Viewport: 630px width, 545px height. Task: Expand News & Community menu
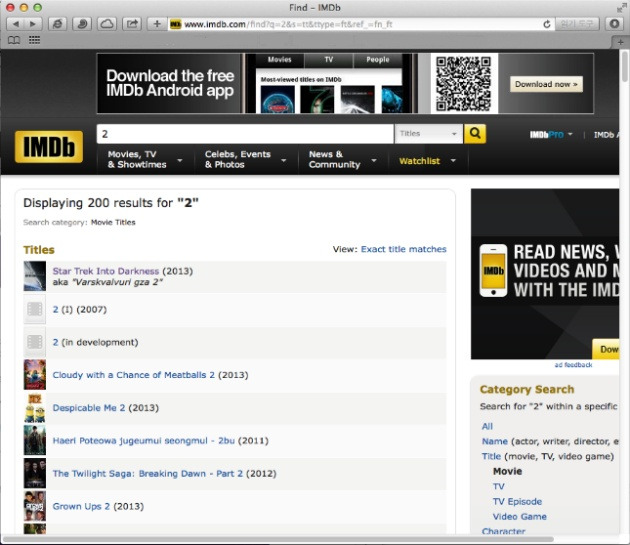pyautogui.click(x=343, y=160)
